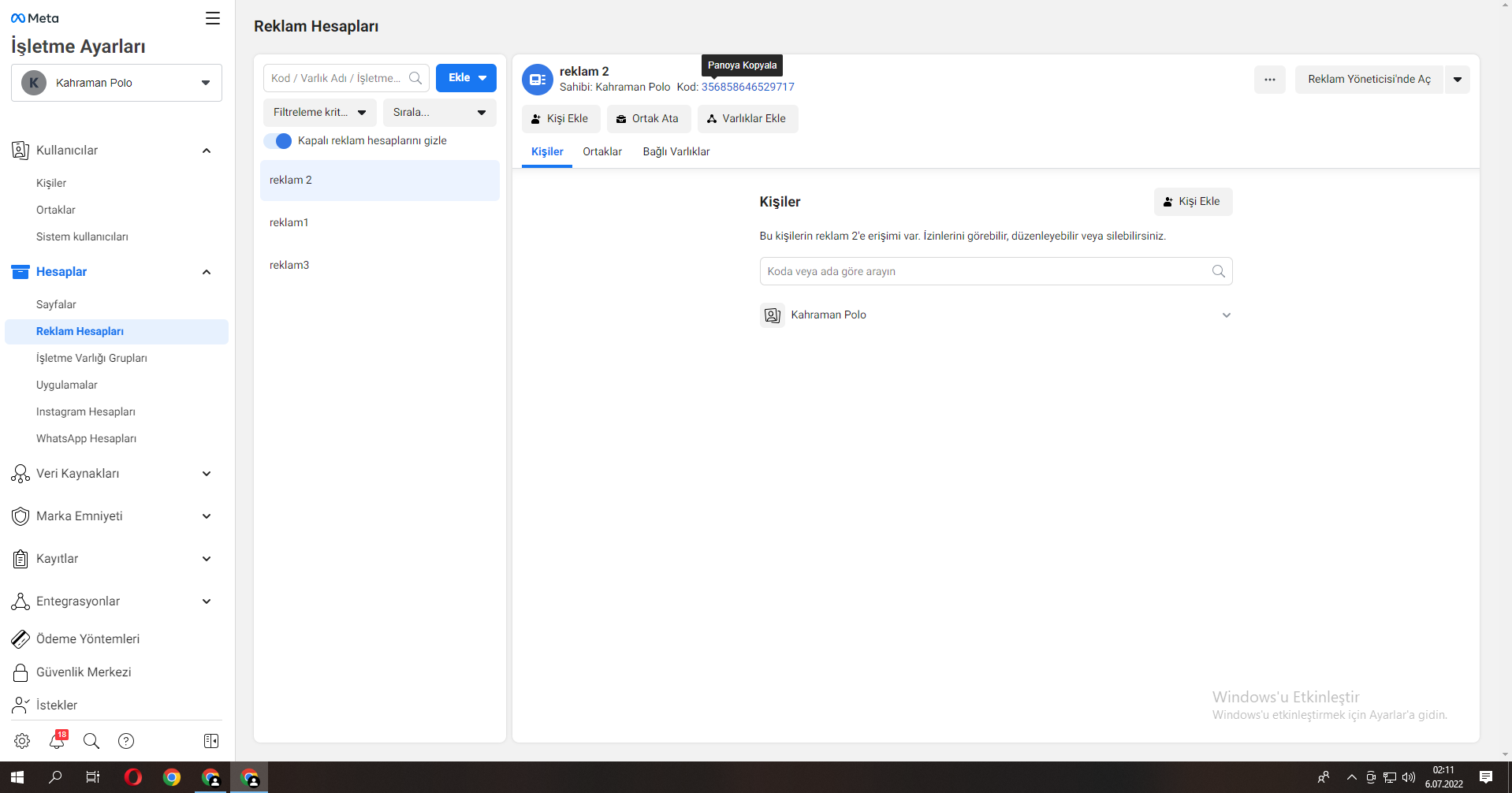The height and width of the screenshot is (793, 1512).
Task: Click Kişi Ekle in the header toolbar
Action: point(560,119)
